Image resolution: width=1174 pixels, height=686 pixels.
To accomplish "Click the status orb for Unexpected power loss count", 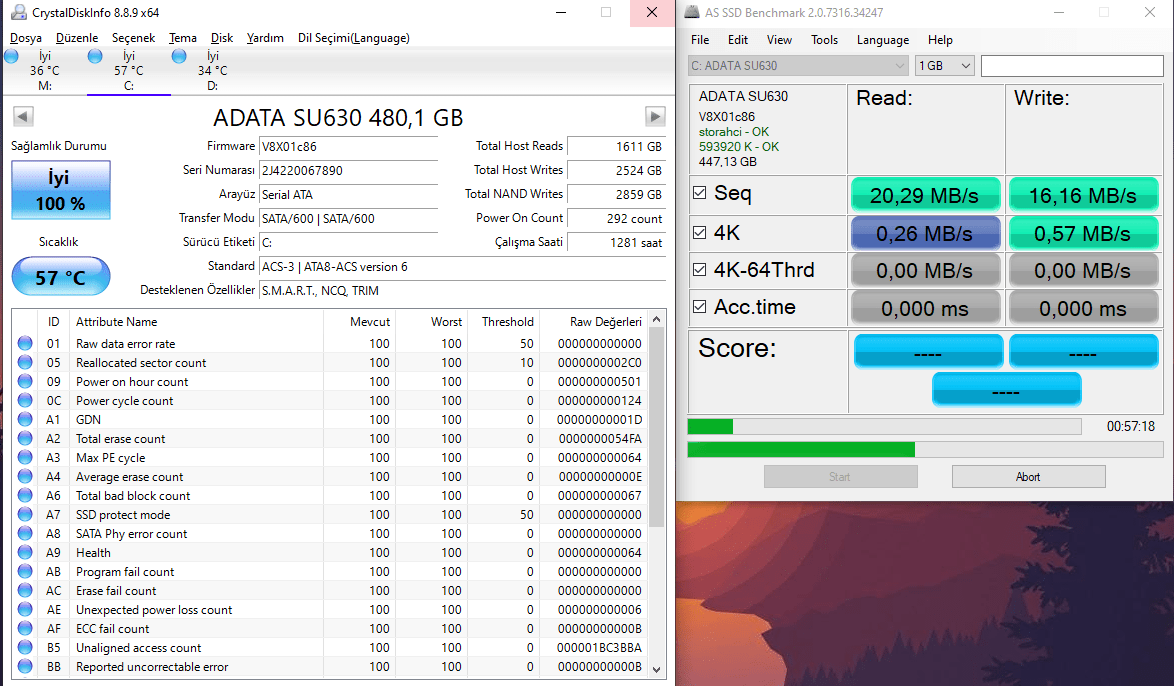I will tap(25, 610).
